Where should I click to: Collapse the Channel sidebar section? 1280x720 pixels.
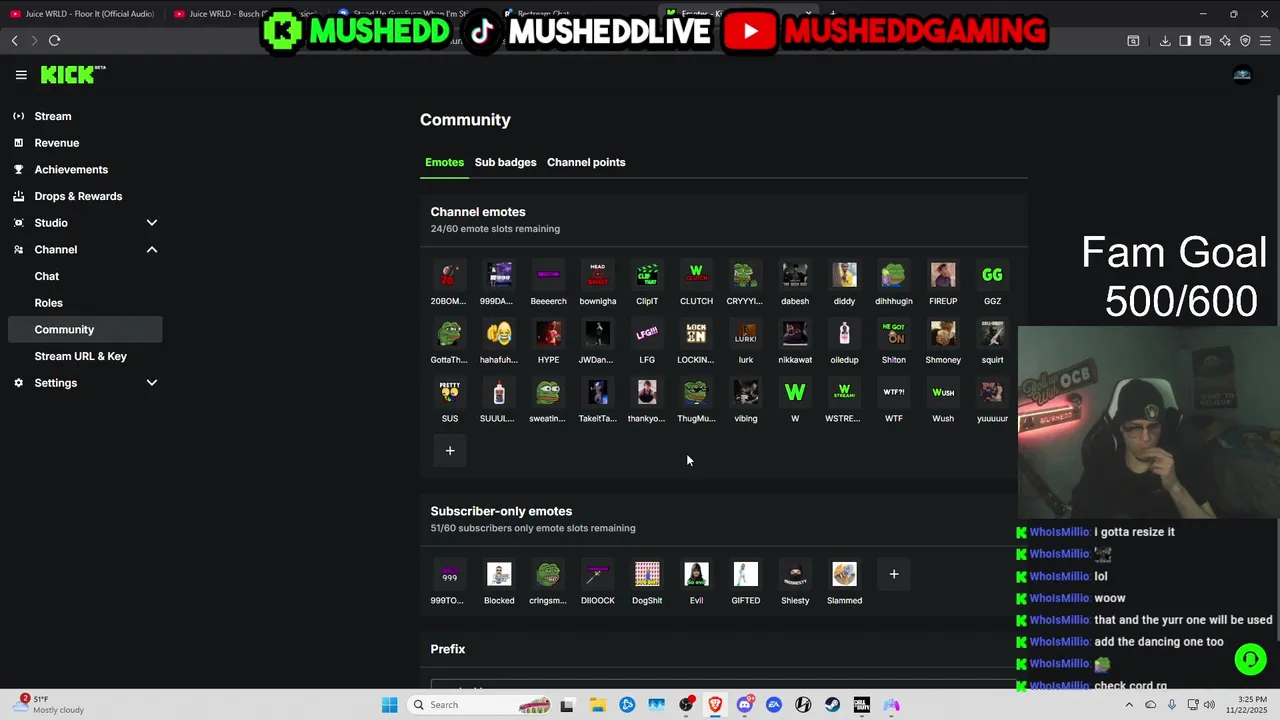84,250
